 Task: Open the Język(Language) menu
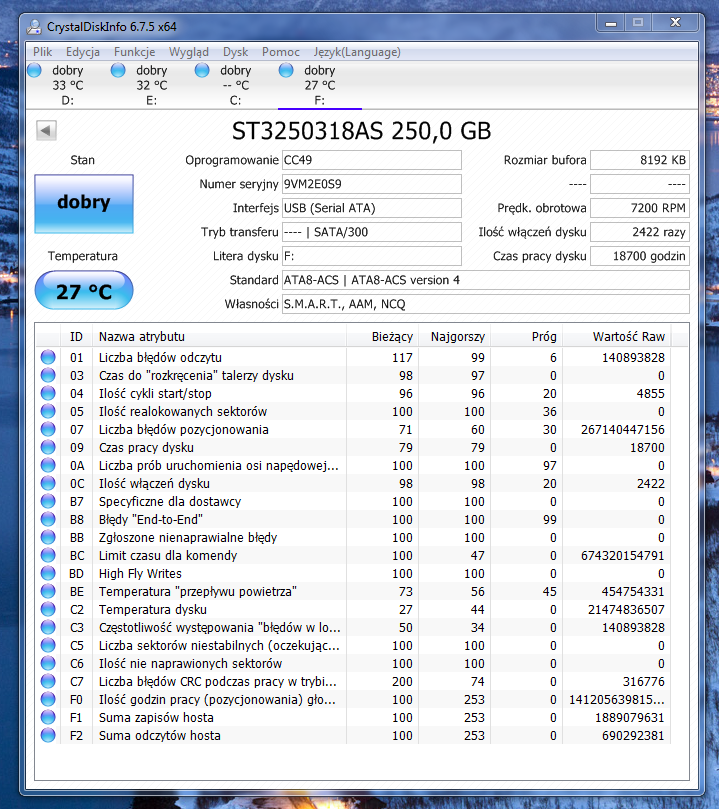(357, 52)
